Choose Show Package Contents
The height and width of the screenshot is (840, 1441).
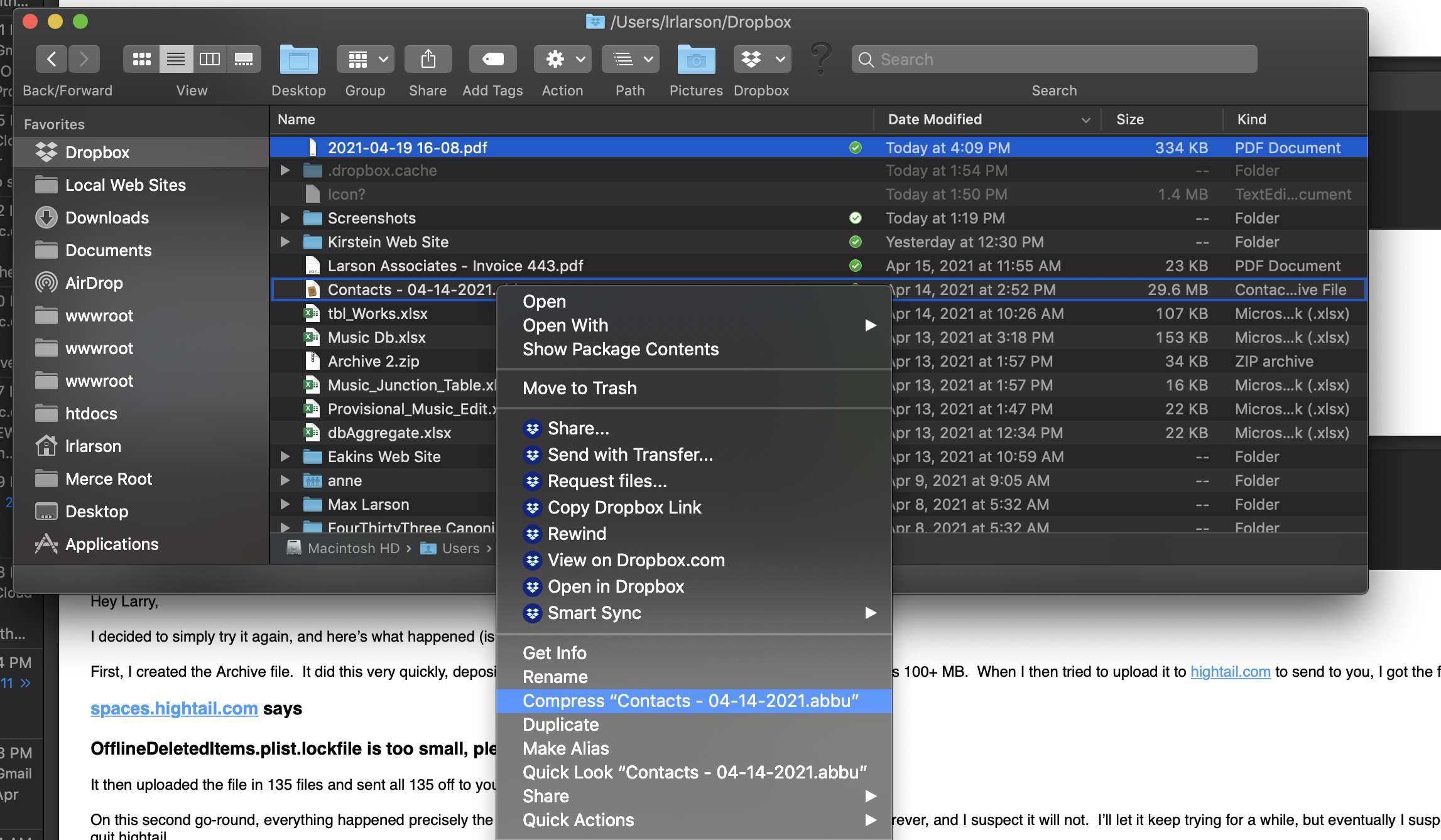click(694, 349)
